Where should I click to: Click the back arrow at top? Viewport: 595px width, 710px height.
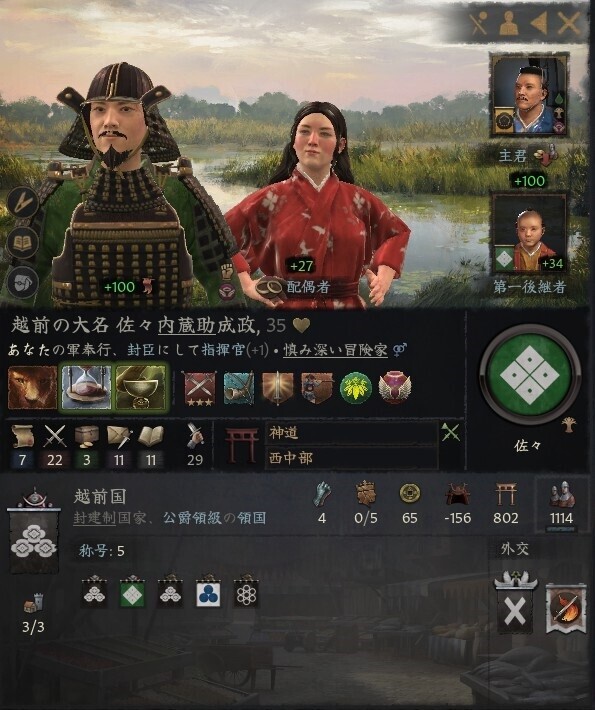click(x=539, y=23)
